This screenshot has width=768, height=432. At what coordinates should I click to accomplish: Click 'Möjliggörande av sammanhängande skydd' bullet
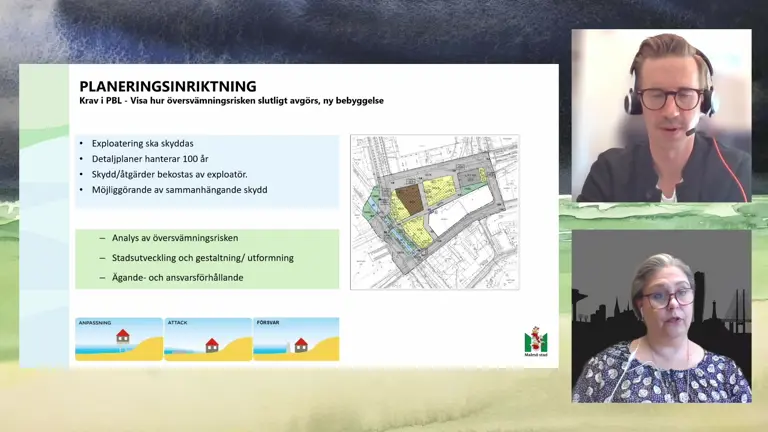point(178,190)
